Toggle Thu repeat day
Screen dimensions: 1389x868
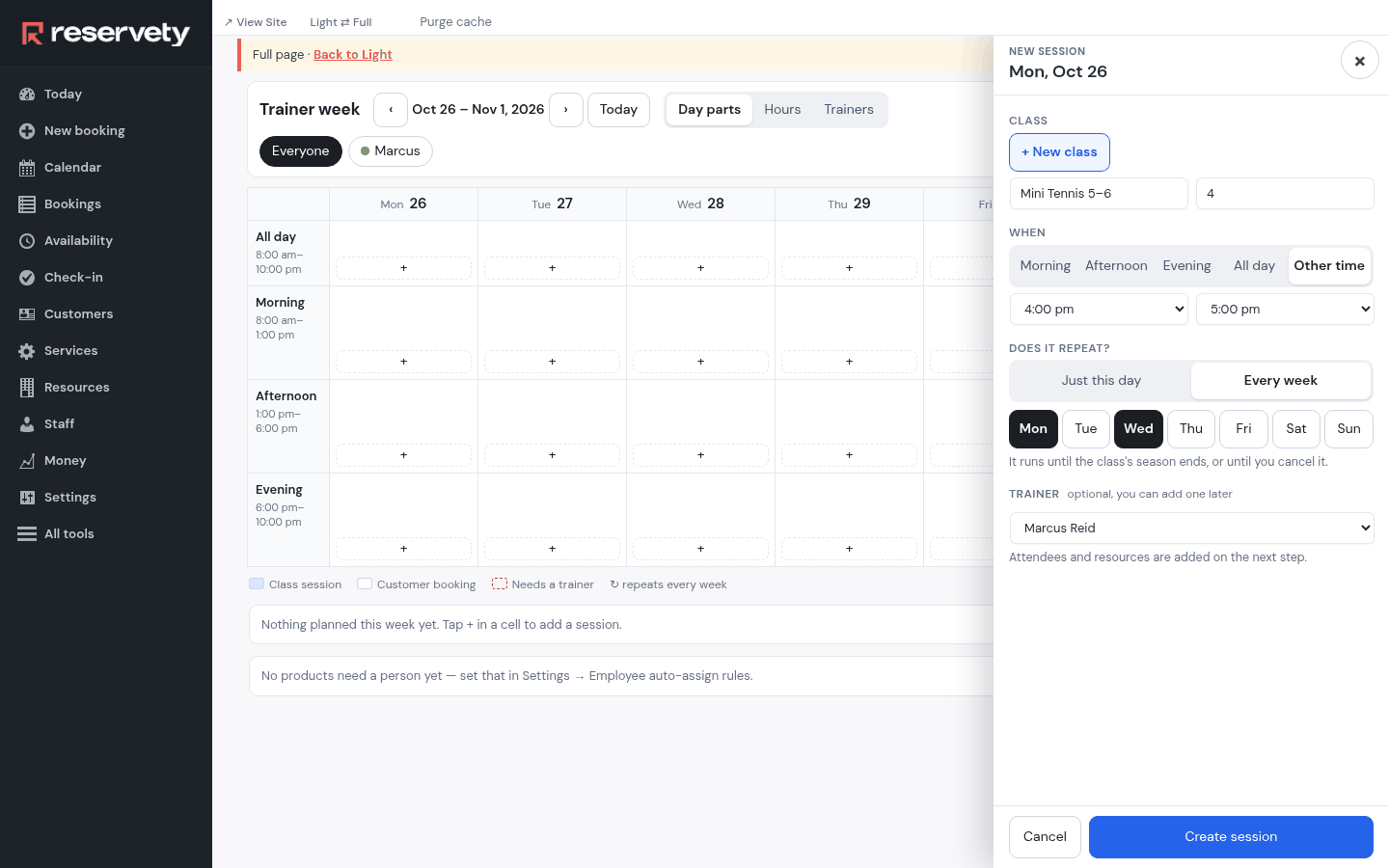click(x=1191, y=429)
